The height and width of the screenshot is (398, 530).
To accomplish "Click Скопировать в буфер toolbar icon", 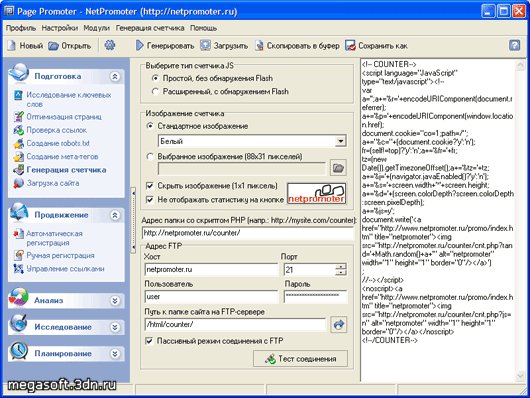I will pos(259,46).
